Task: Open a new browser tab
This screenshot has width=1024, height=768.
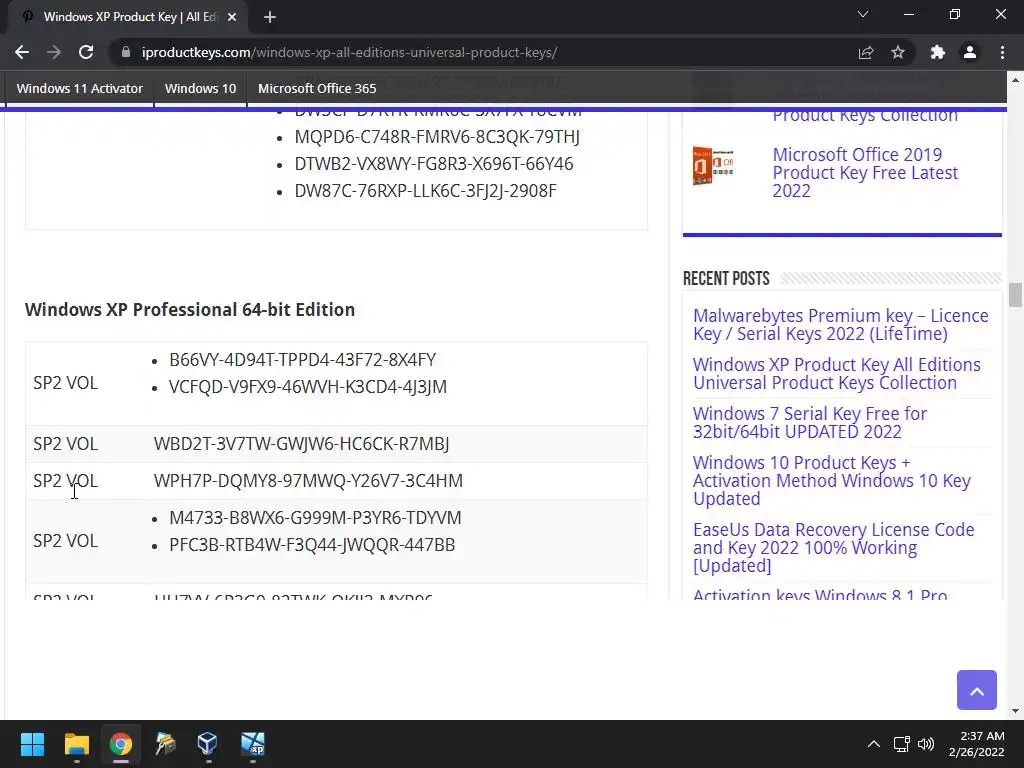Action: pos(270,17)
